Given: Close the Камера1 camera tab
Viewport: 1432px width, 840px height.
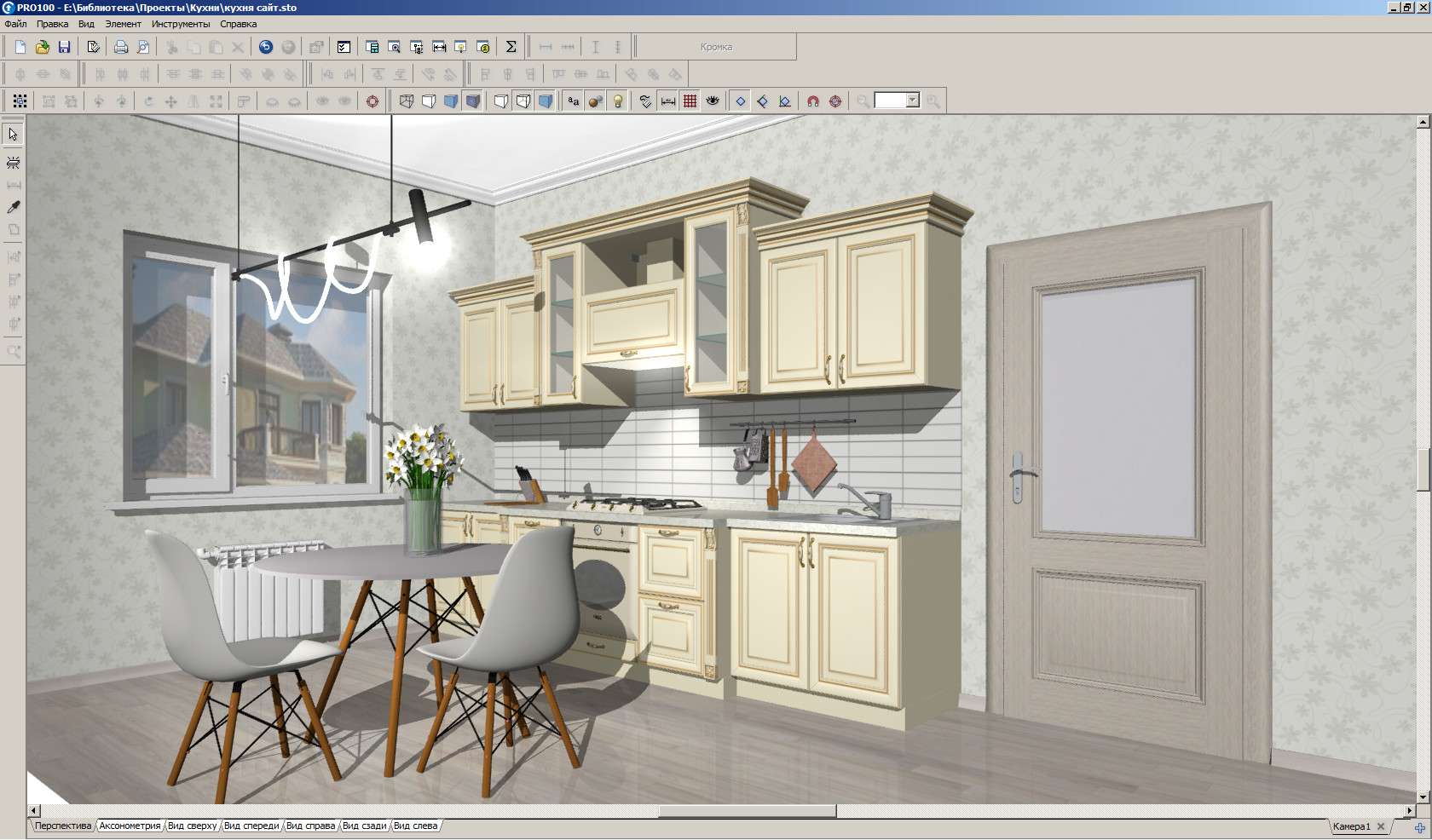Looking at the screenshot, I should pos(1381,826).
